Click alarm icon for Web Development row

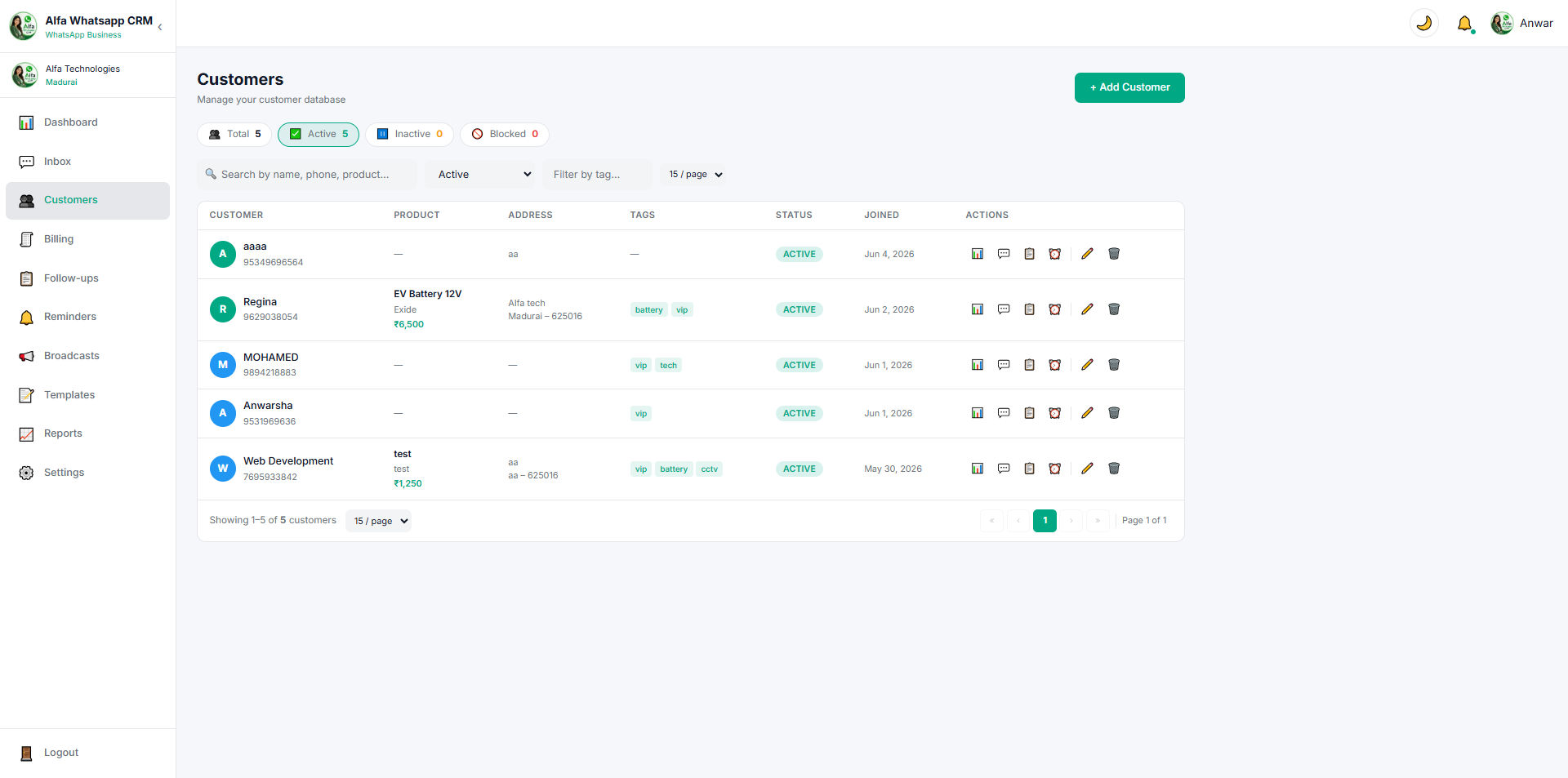[x=1055, y=469]
